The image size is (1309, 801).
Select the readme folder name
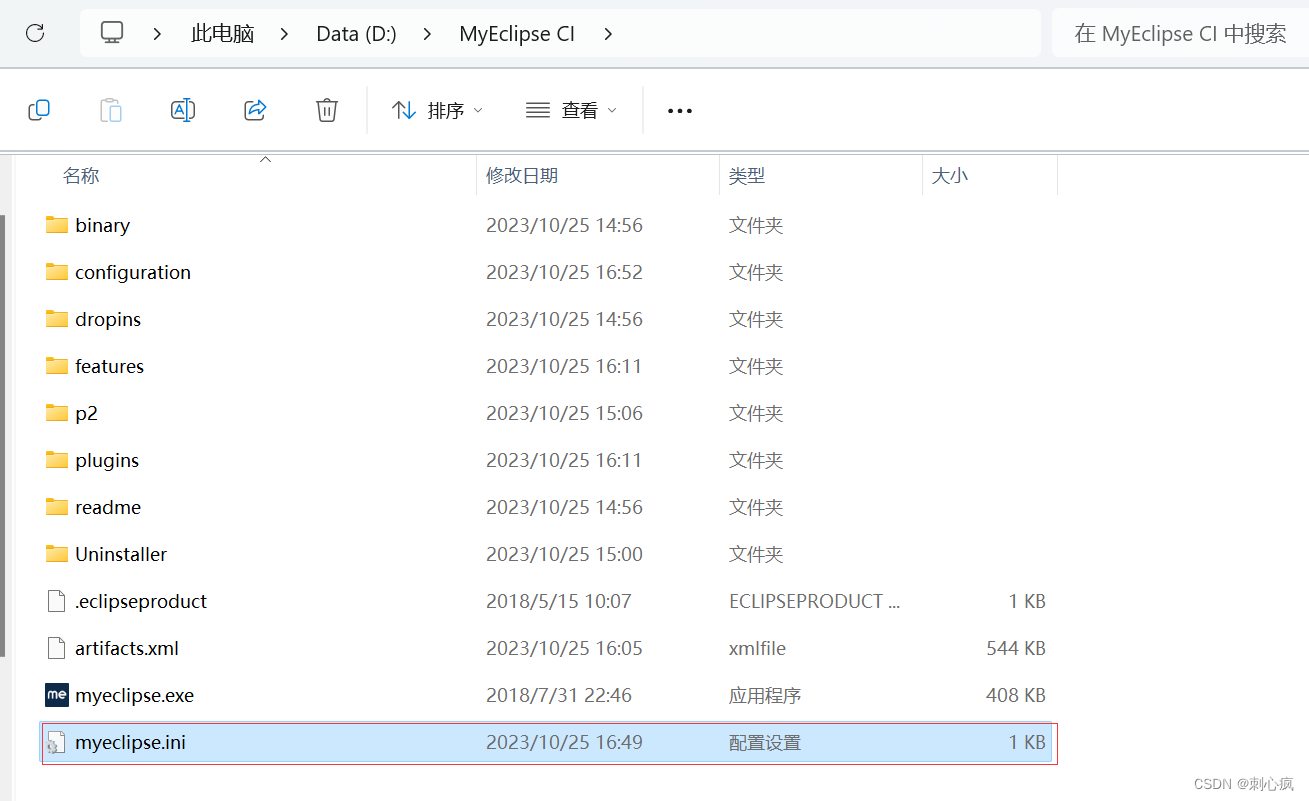(x=108, y=508)
